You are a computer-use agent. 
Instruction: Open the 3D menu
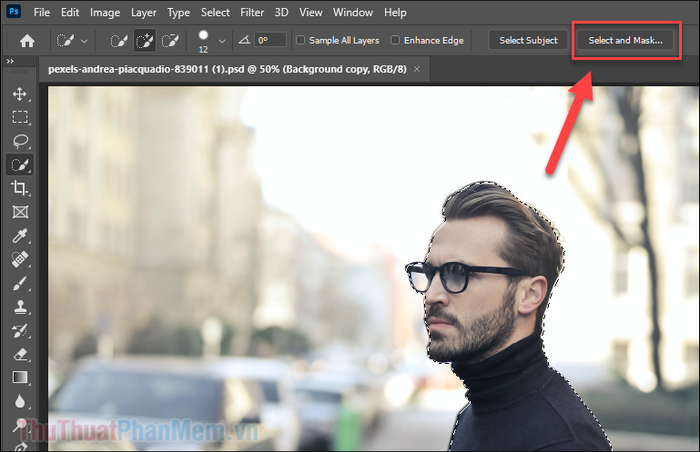click(281, 13)
